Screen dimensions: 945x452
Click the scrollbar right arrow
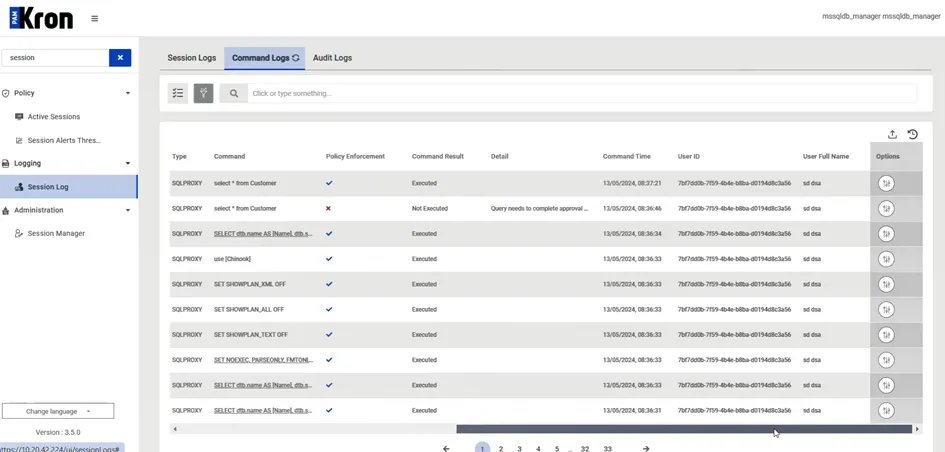coord(917,429)
